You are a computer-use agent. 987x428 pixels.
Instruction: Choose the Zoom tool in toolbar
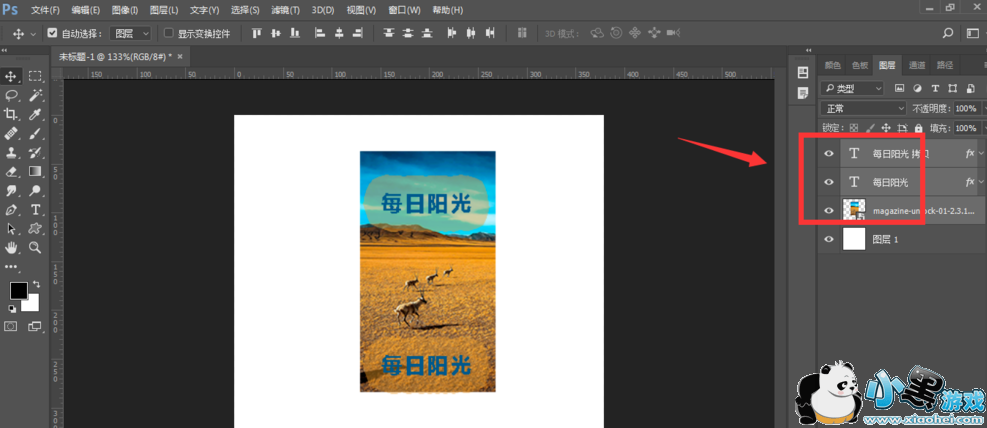[35, 247]
